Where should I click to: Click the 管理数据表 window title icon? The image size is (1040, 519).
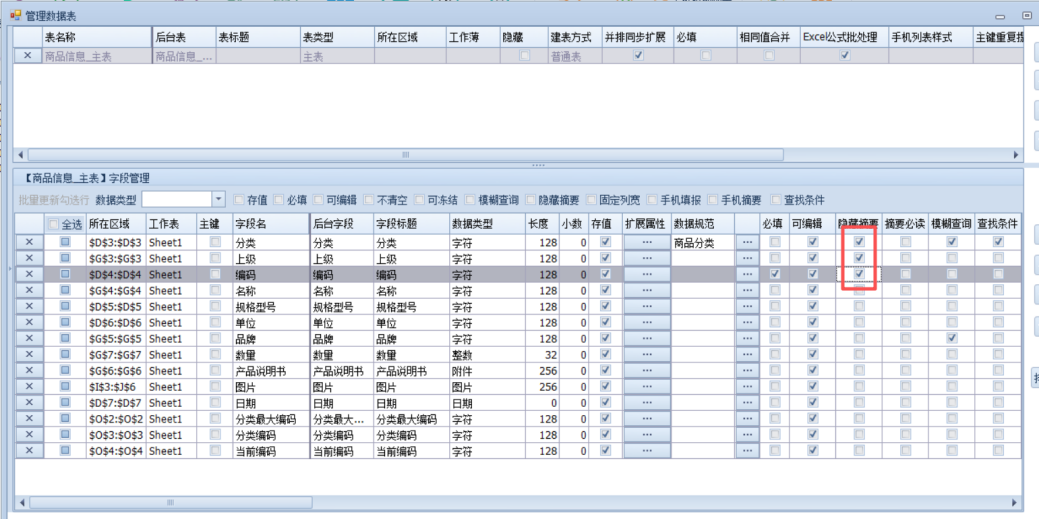point(15,15)
